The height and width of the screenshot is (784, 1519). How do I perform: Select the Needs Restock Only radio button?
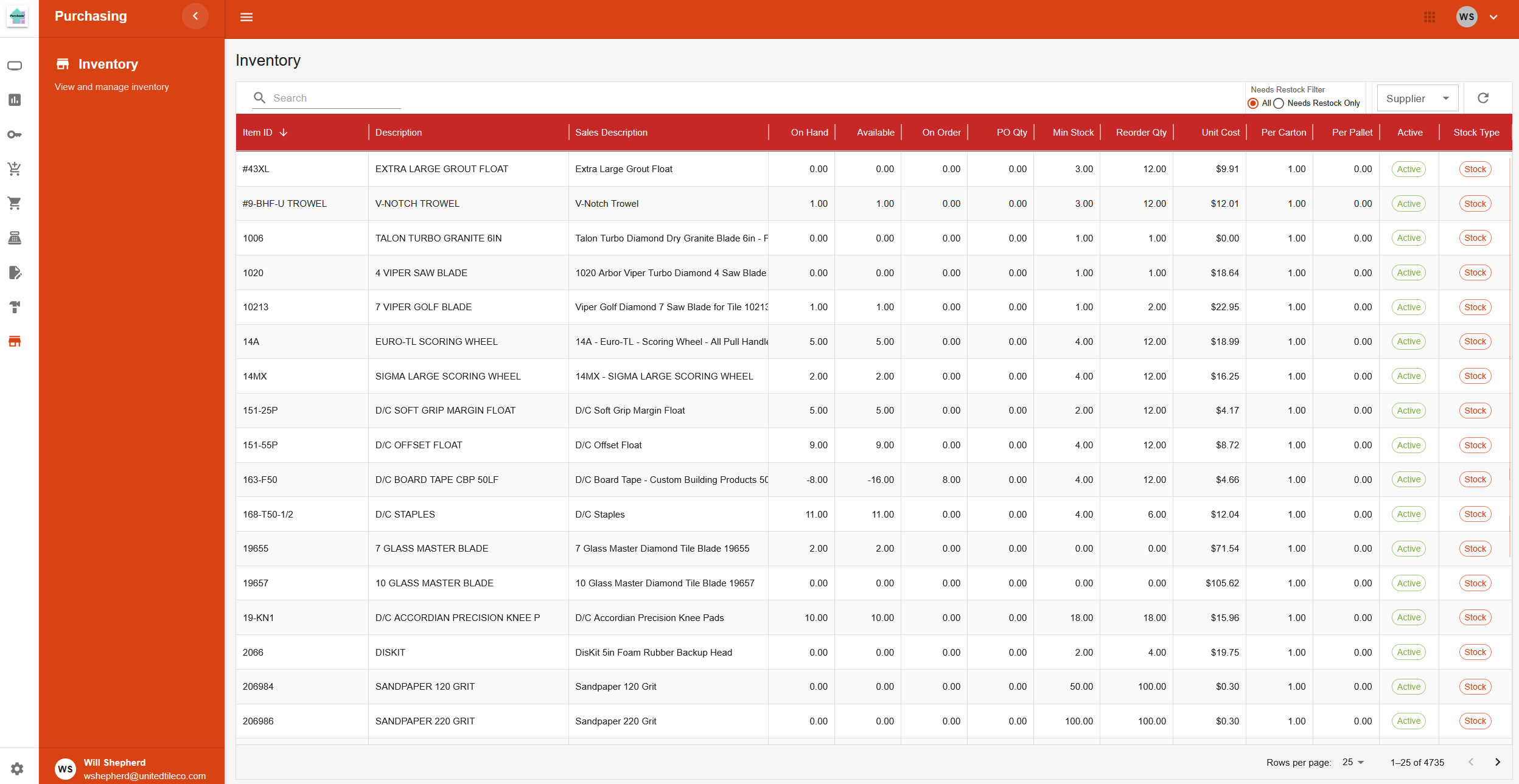click(x=1279, y=103)
